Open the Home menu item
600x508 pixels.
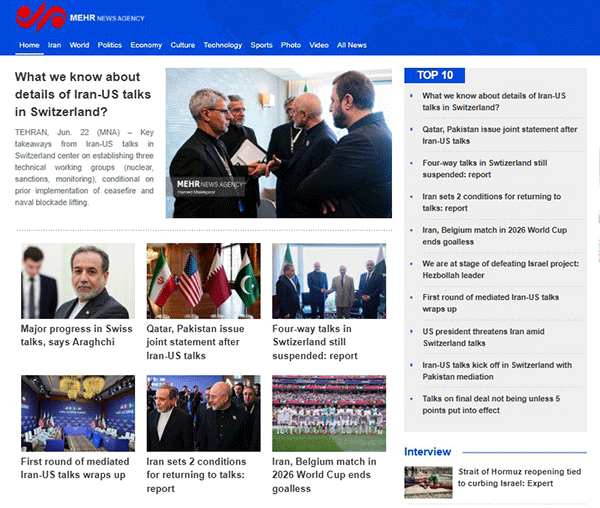[29, 45]
